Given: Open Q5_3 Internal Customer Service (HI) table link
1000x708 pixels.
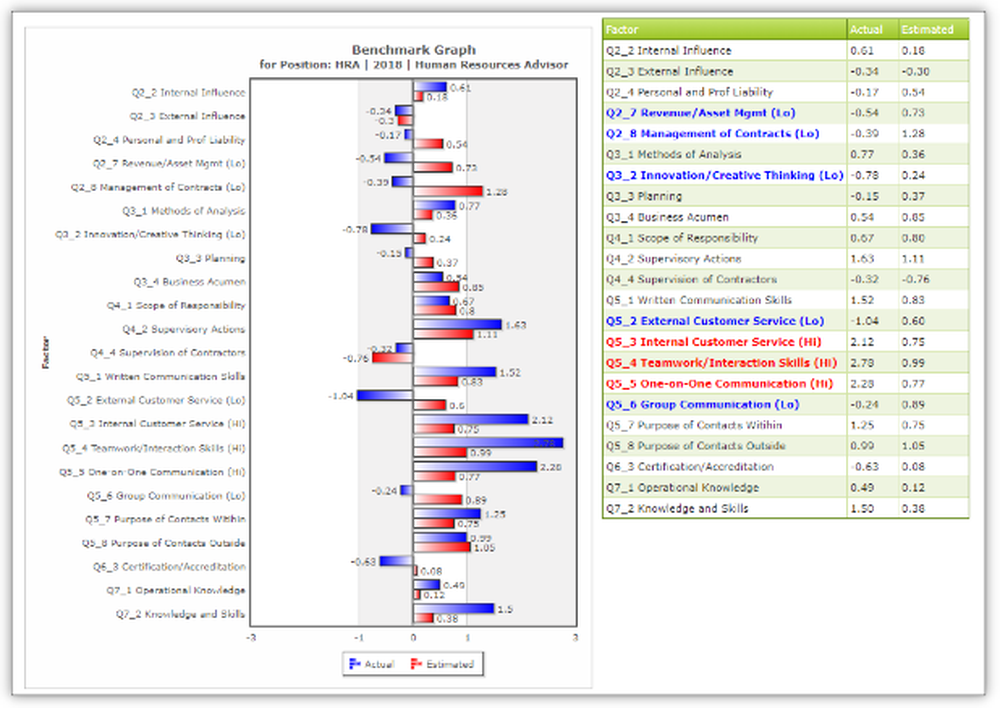Looking at the screenshot, I should [714, 342].
